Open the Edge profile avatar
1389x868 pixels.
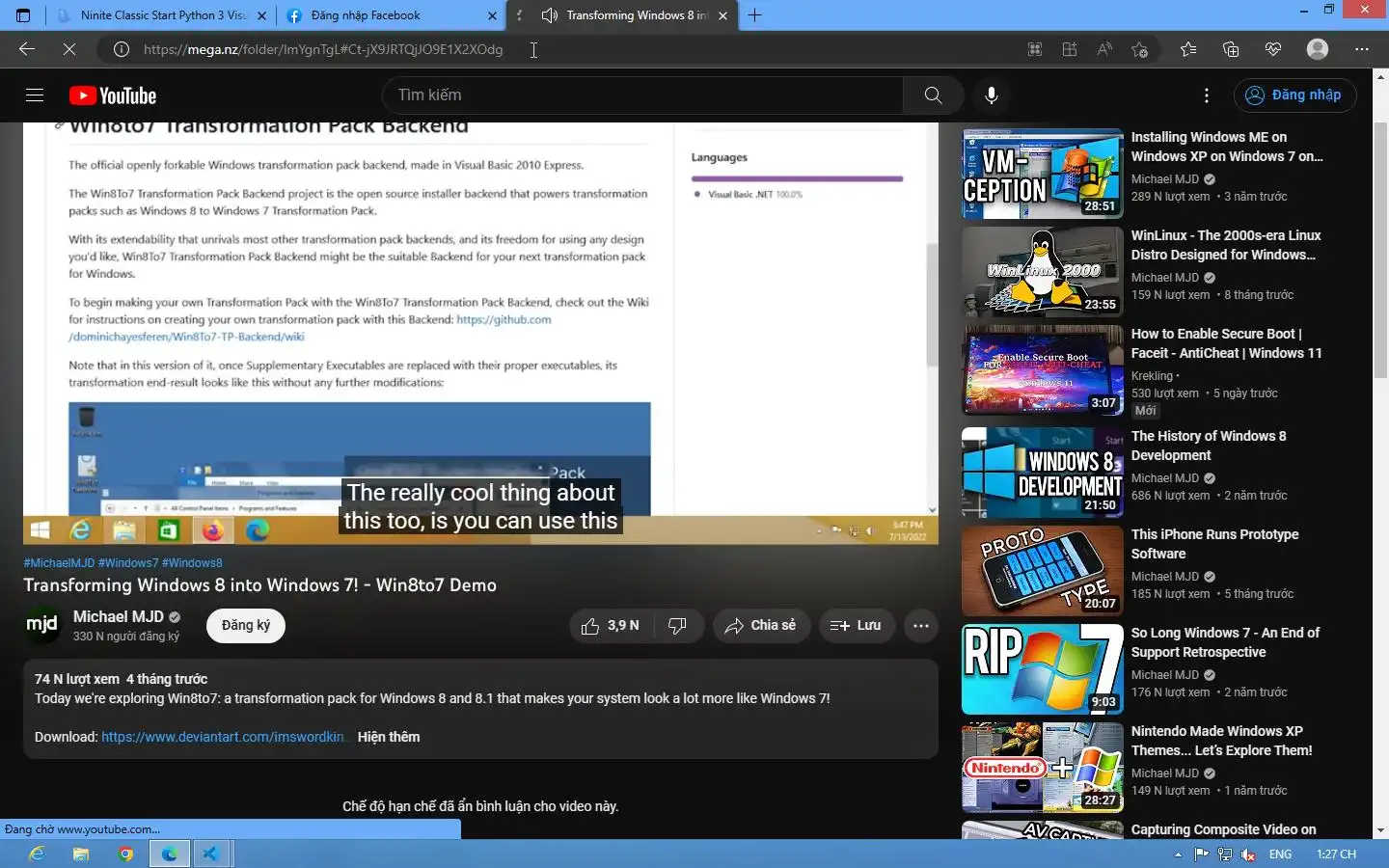coord(1318,49)
